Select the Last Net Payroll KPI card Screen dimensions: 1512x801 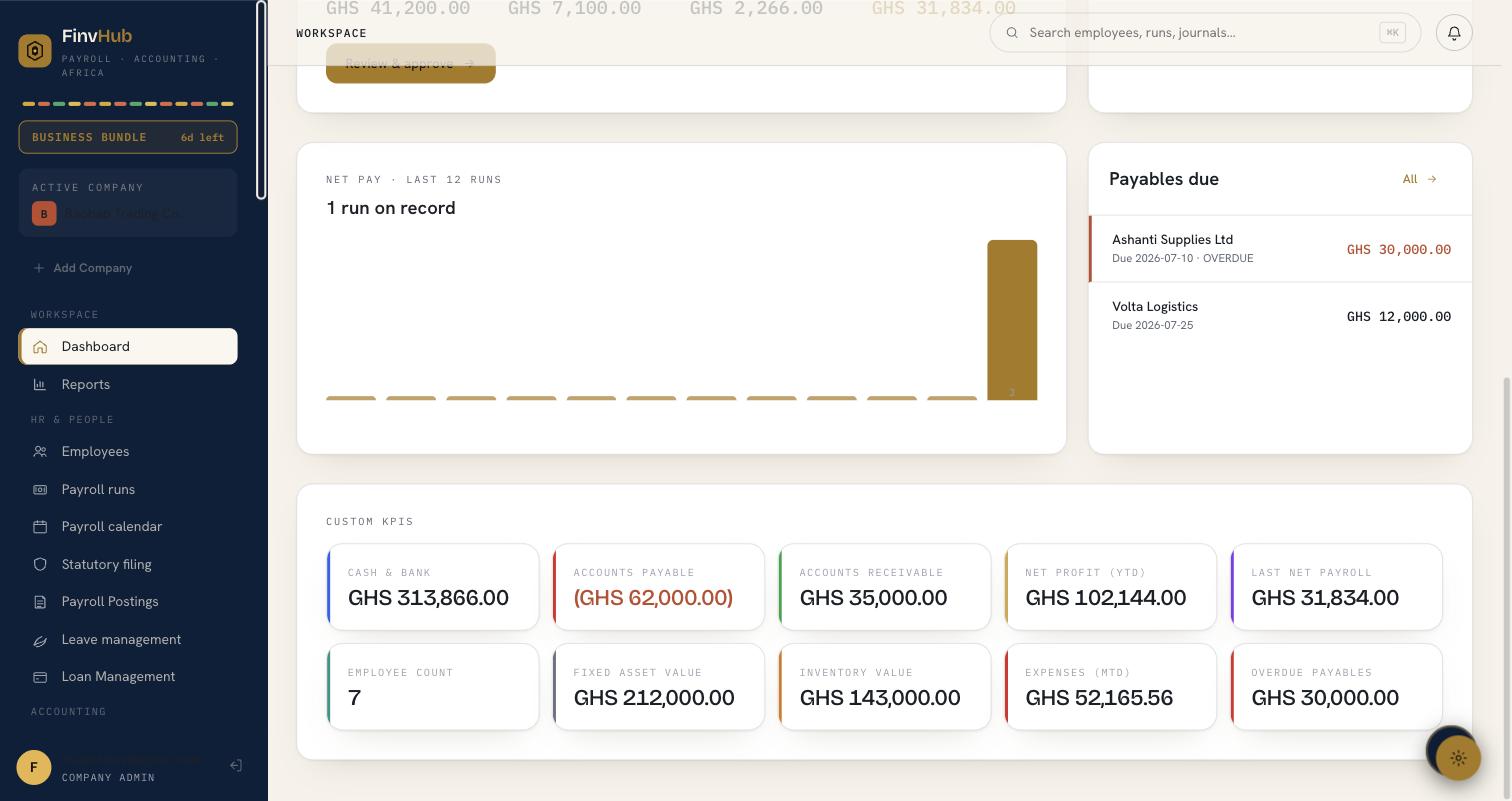pyautogui.click(x=1337, y=587)
